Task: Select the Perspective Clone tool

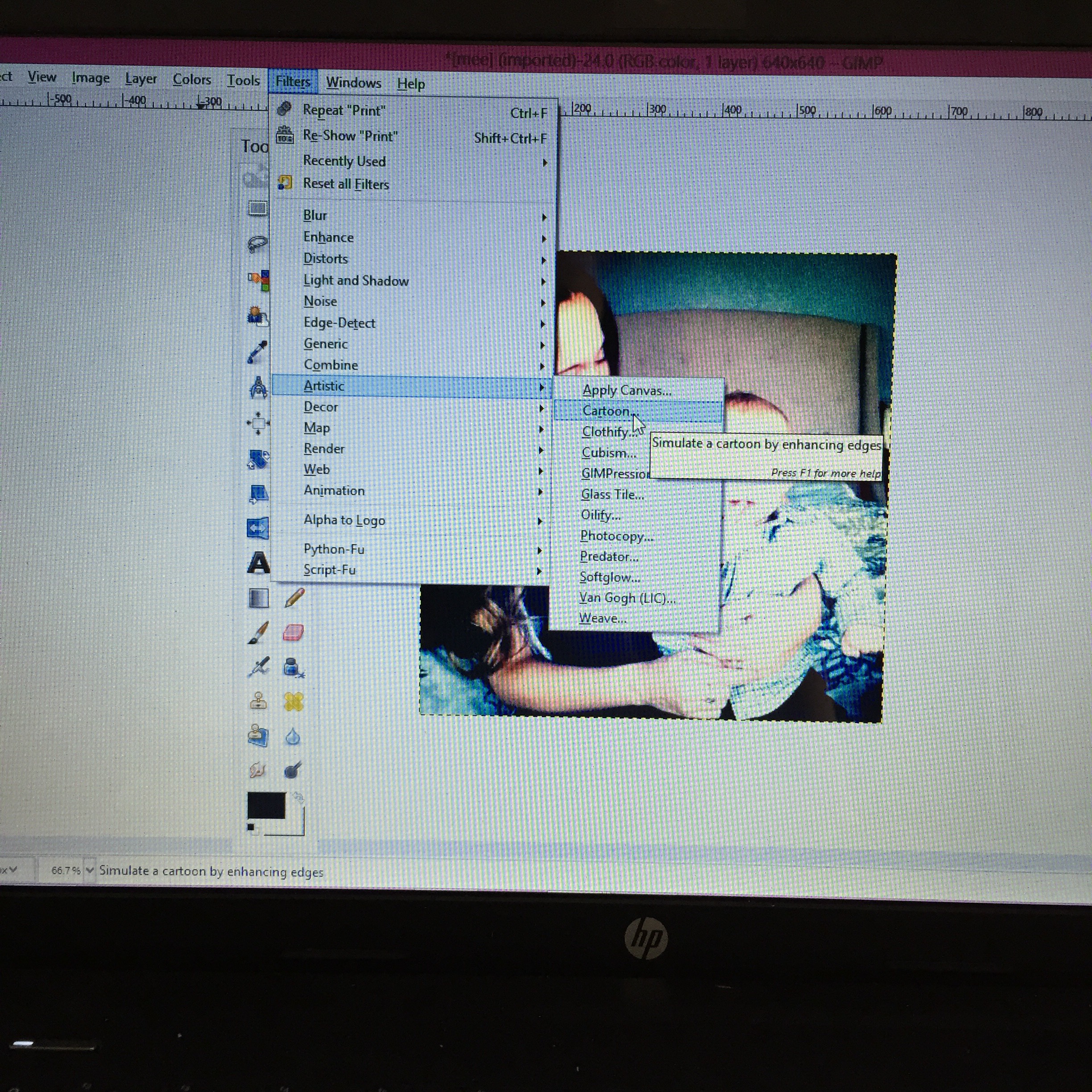Action: (258, 736)
